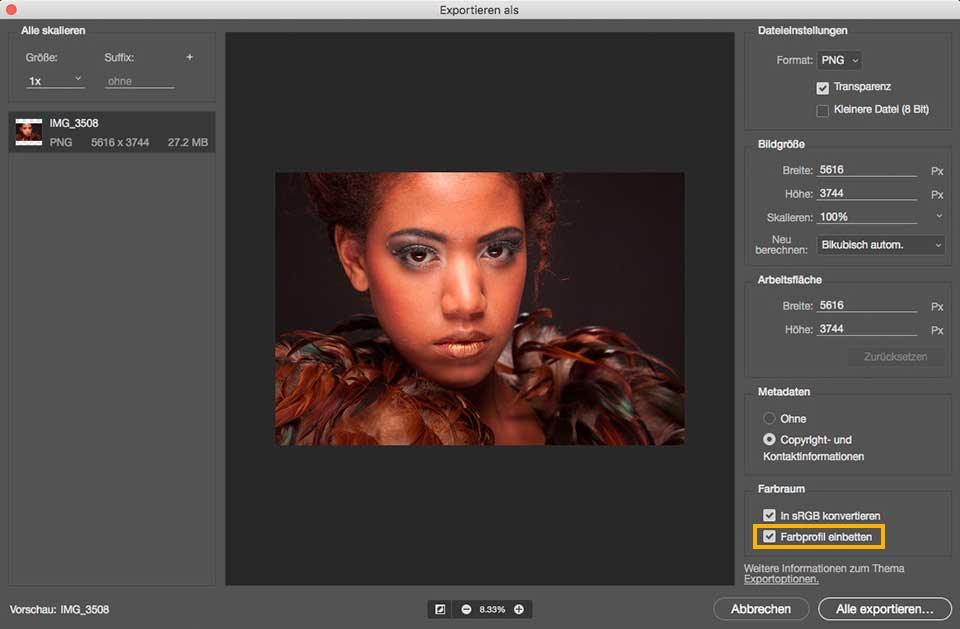This screenshot has height=629, width=960.
Task: Click the plus icon to add scaling size
Action: 190,57
